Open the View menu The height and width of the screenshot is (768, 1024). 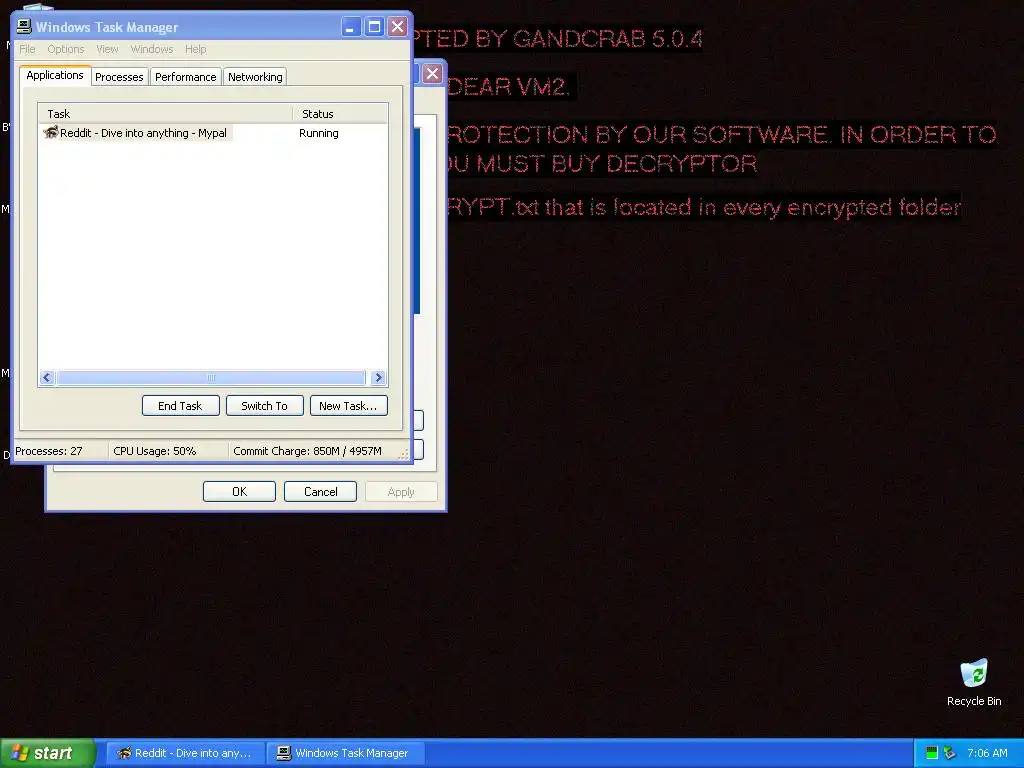(x=107, y=49)
